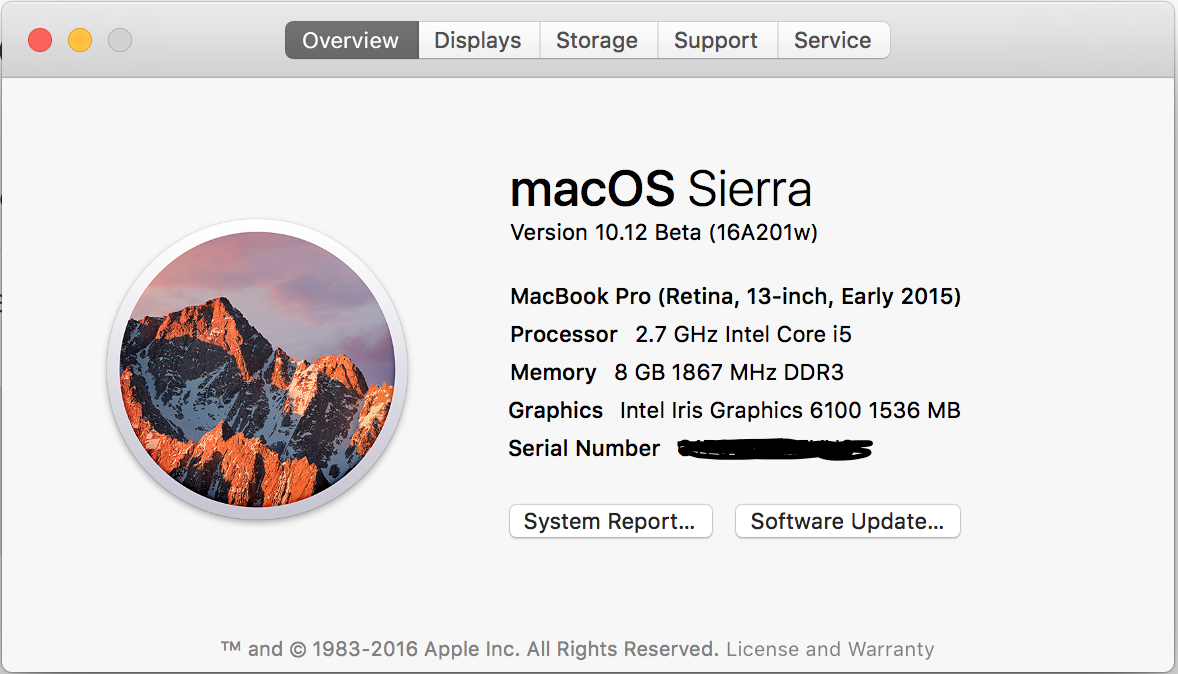Click the macOS Sierra title text

pyautogui.click(x=661, y=188)
